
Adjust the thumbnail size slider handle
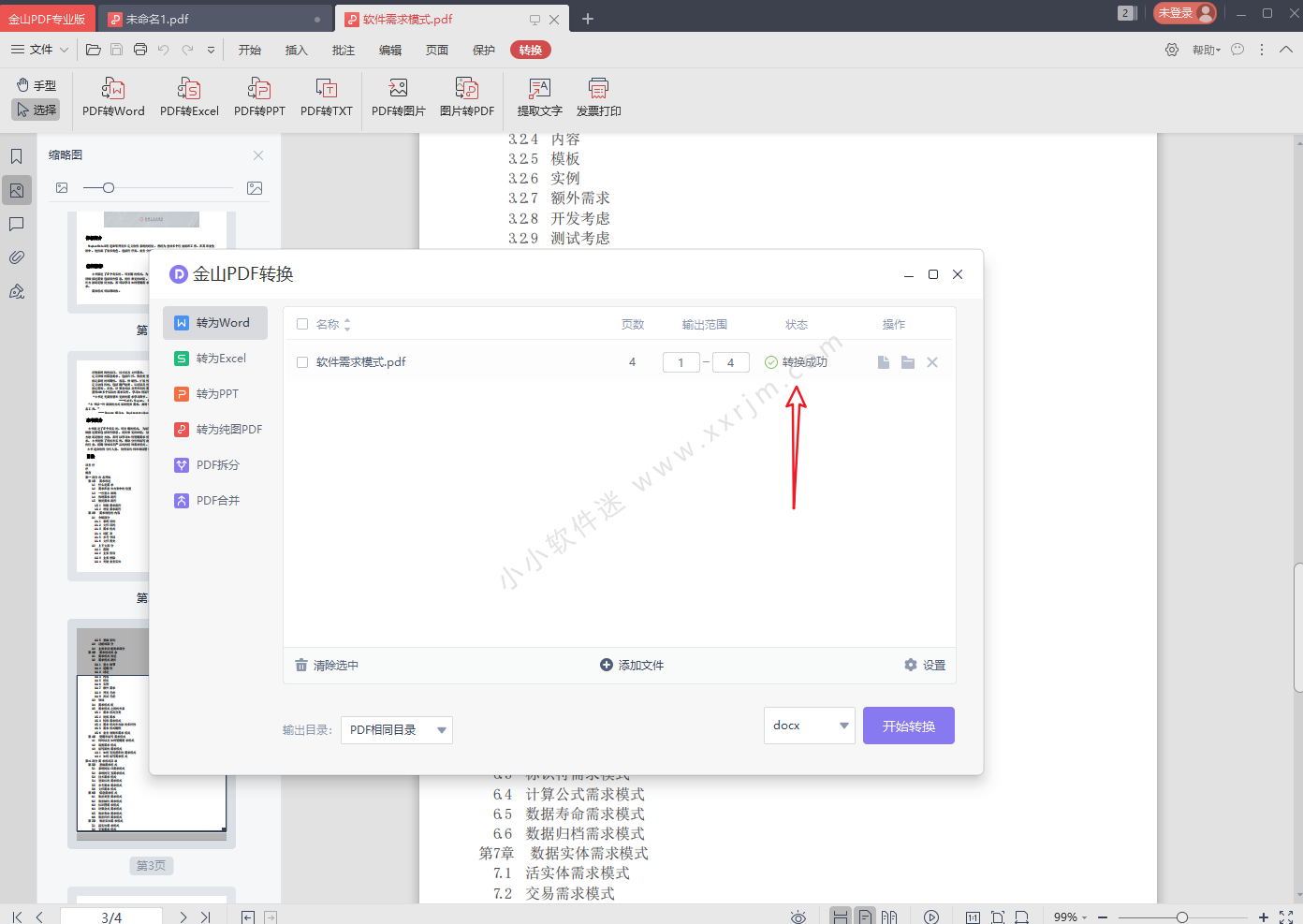pyautogui.click(x=109, y=188)
